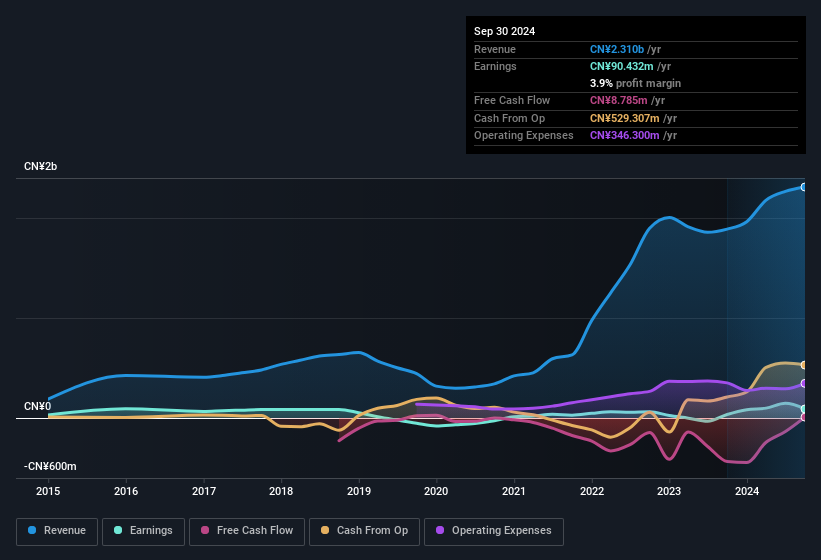Screen dimensions: 821x560
Task: Click the 2023 x-axis label
Action: click(x=669, y=491)
